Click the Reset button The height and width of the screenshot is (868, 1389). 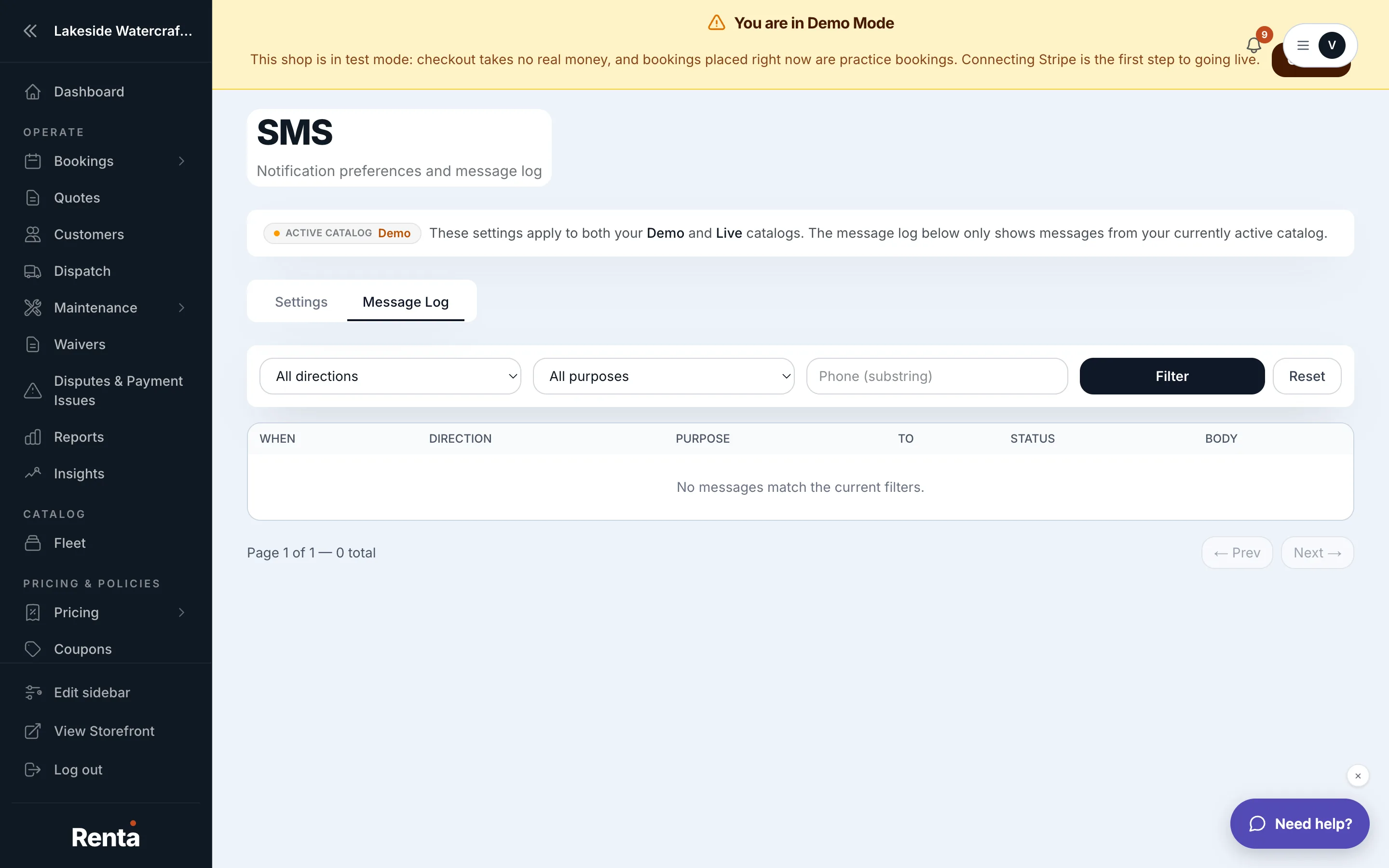pyautogui.click(x=1307, y=377)
